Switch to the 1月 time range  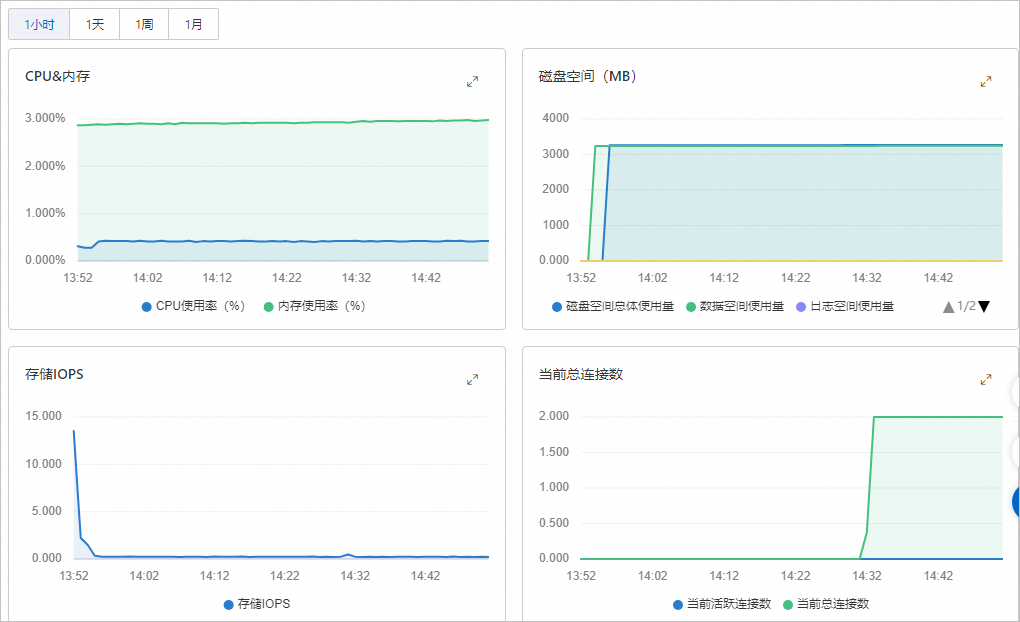point(193,24)
